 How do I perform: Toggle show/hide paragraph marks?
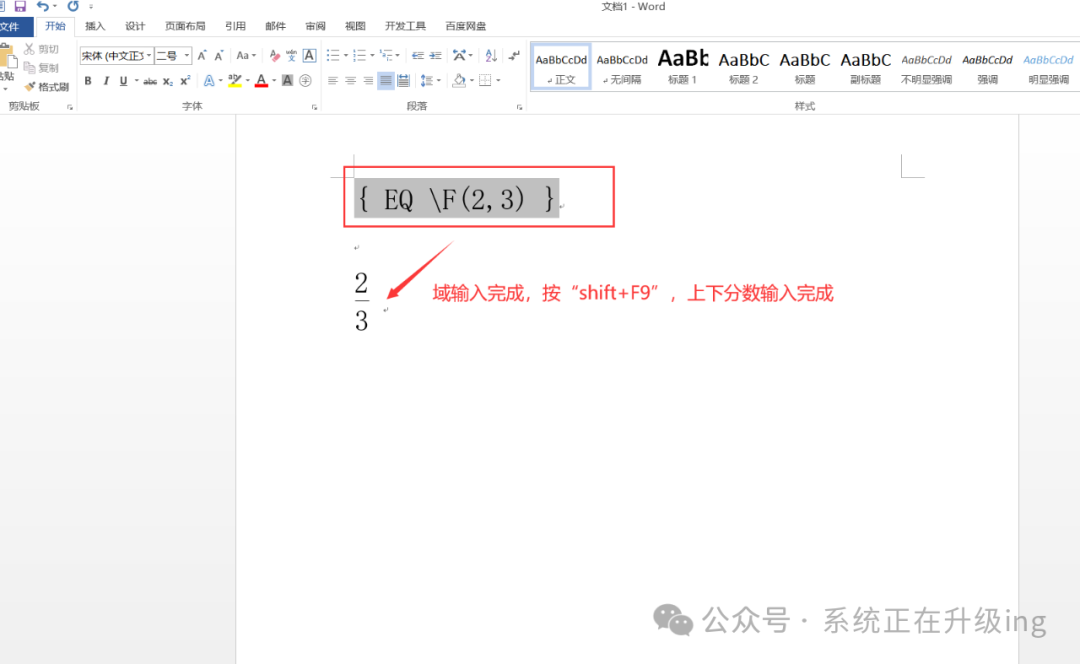point(514,55)
